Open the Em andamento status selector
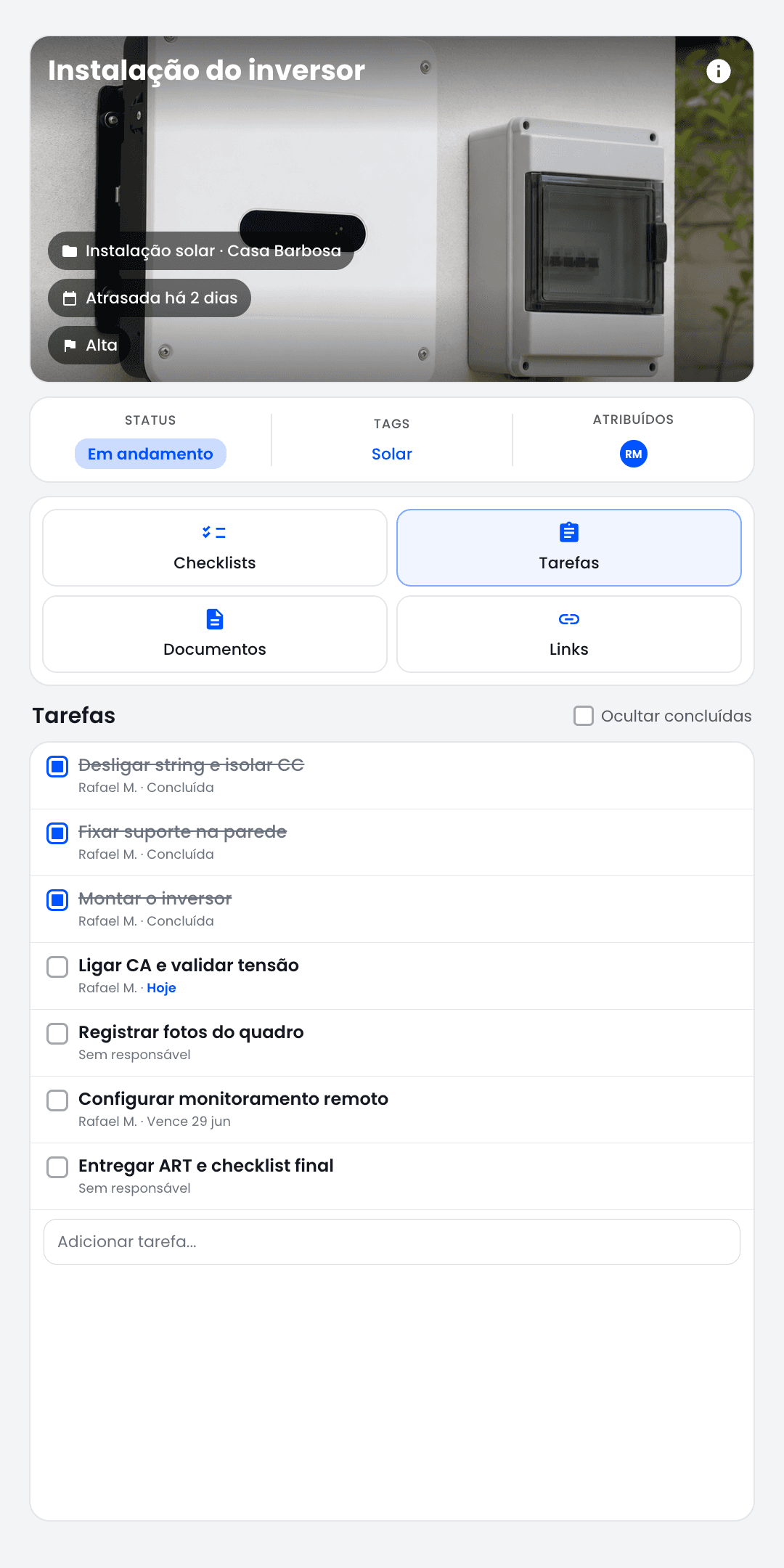The image size is (784, 1568). [x=150, y=454]
